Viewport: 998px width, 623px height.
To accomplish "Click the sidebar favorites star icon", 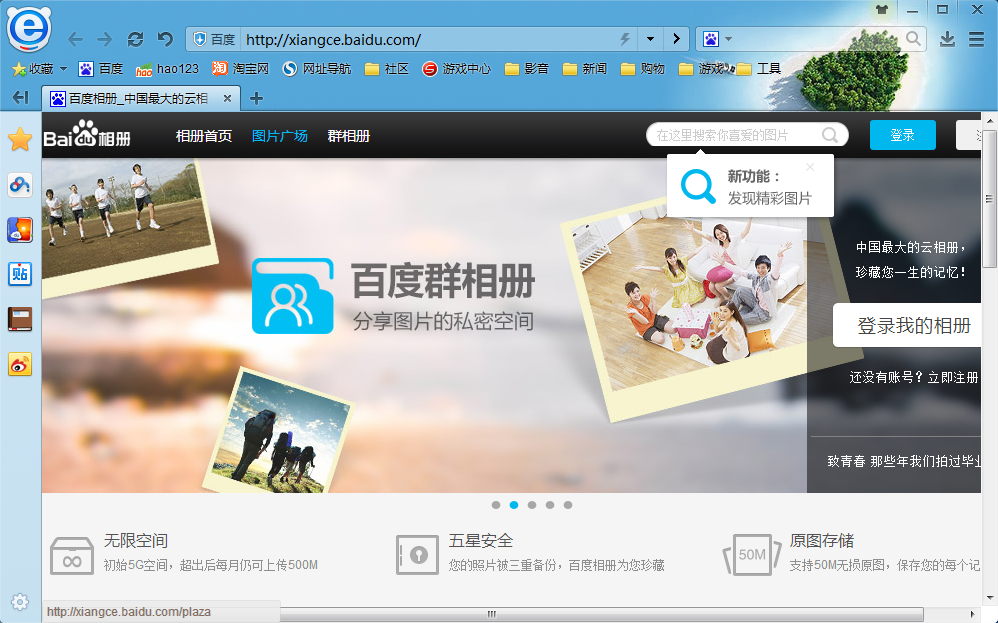I will tap(20, 139).
